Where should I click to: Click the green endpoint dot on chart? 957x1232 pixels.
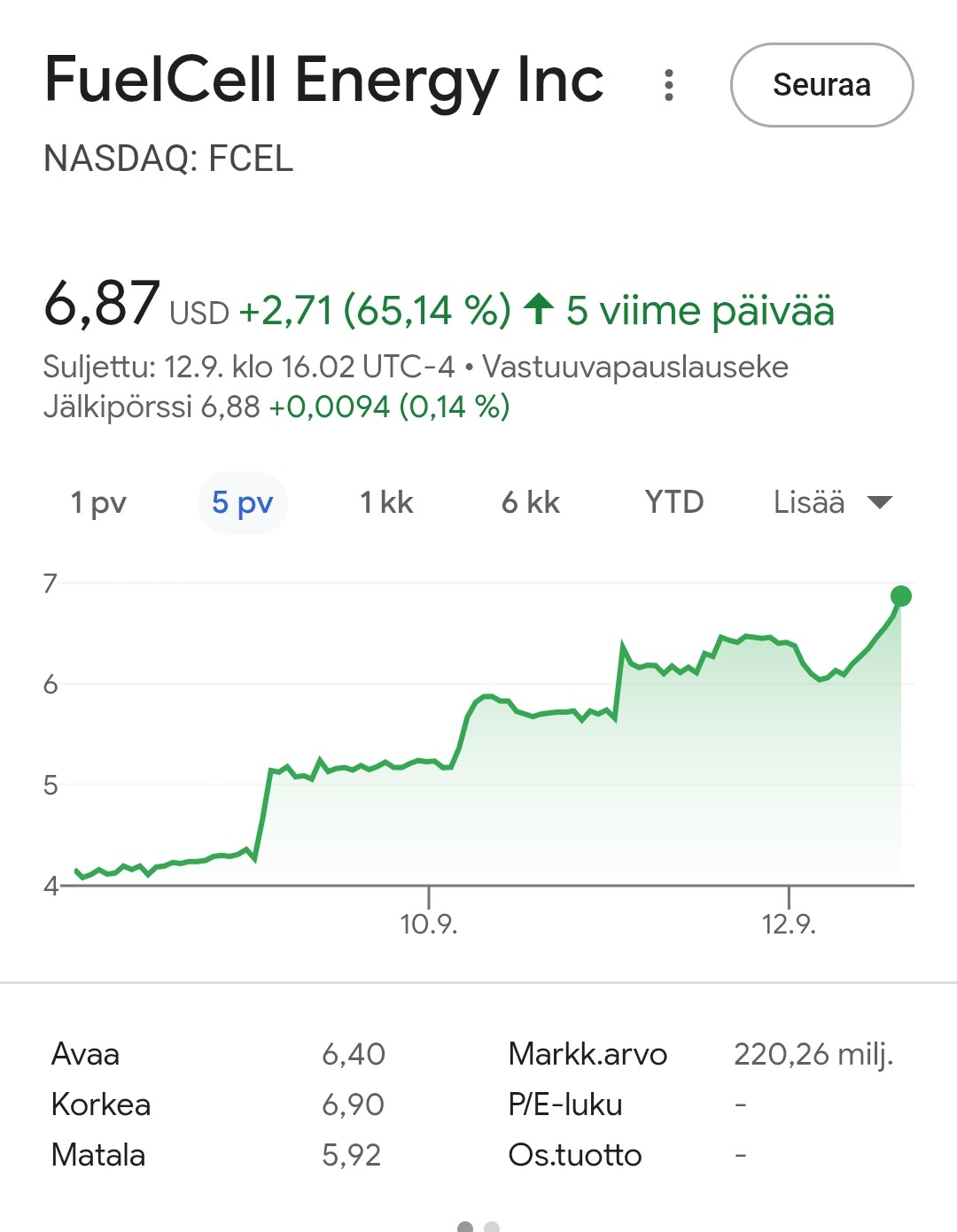tap(900, 596)
